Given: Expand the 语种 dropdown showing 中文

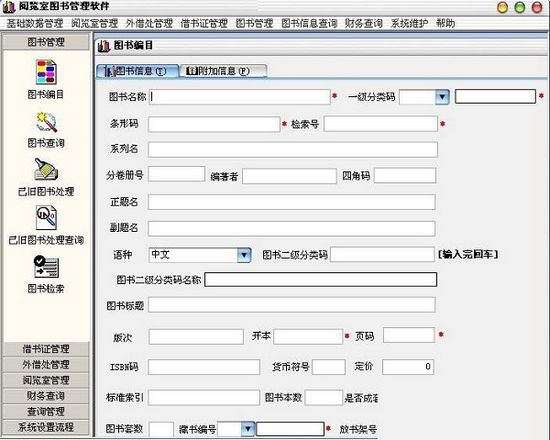Looking at the screenshot, I should click(x=244, y=255).
